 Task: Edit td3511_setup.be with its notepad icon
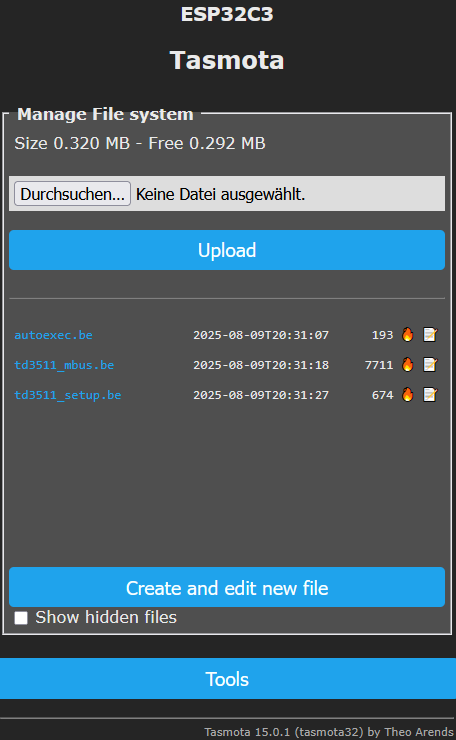[x=430, y=395]
